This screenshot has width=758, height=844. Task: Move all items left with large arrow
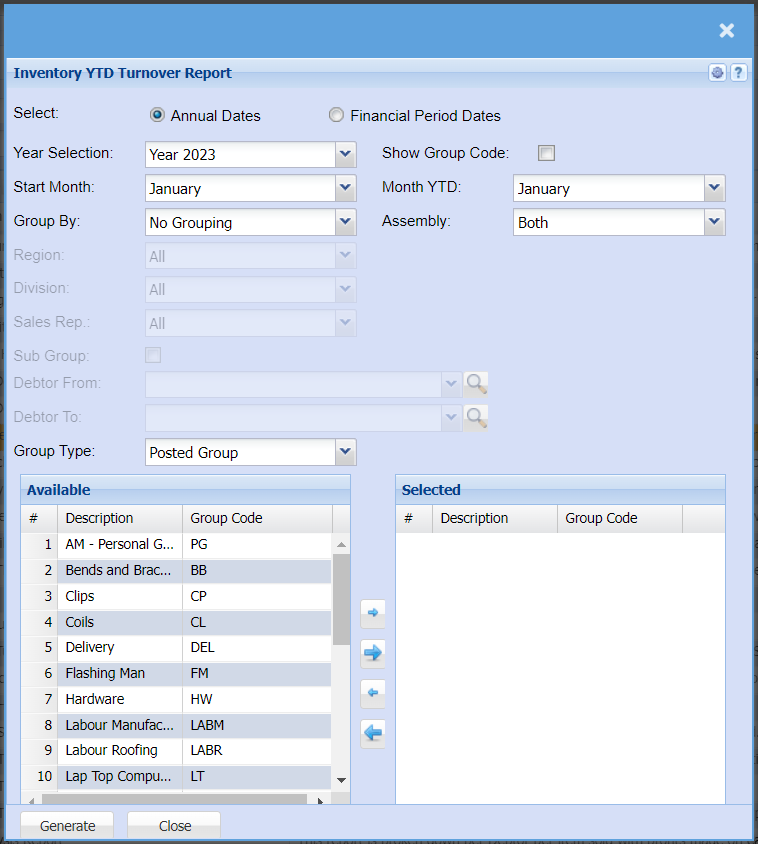point(373,733)
